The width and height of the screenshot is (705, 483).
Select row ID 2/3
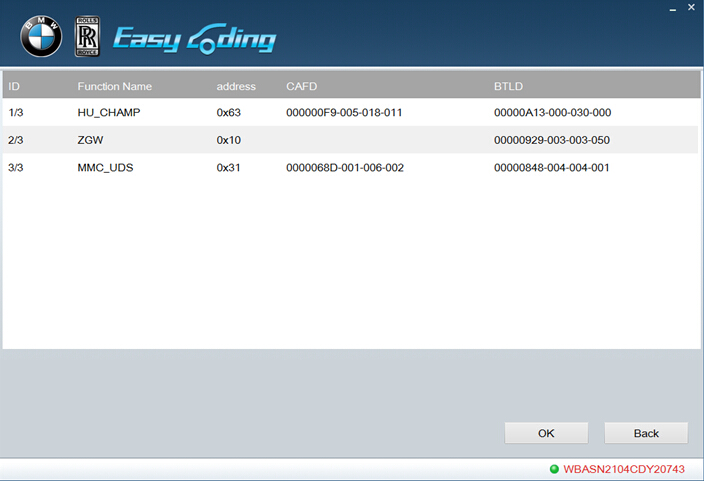(16, 140)
